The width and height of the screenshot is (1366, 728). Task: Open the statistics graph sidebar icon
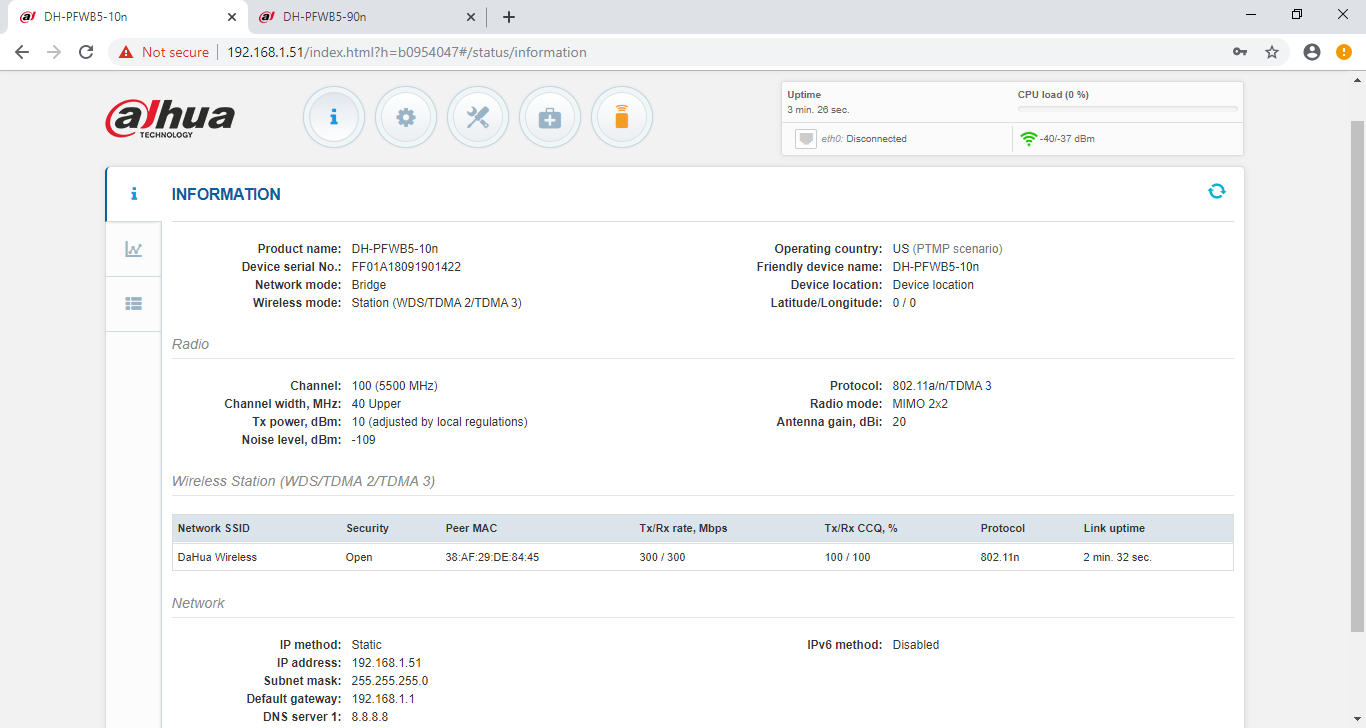[133, 249]
